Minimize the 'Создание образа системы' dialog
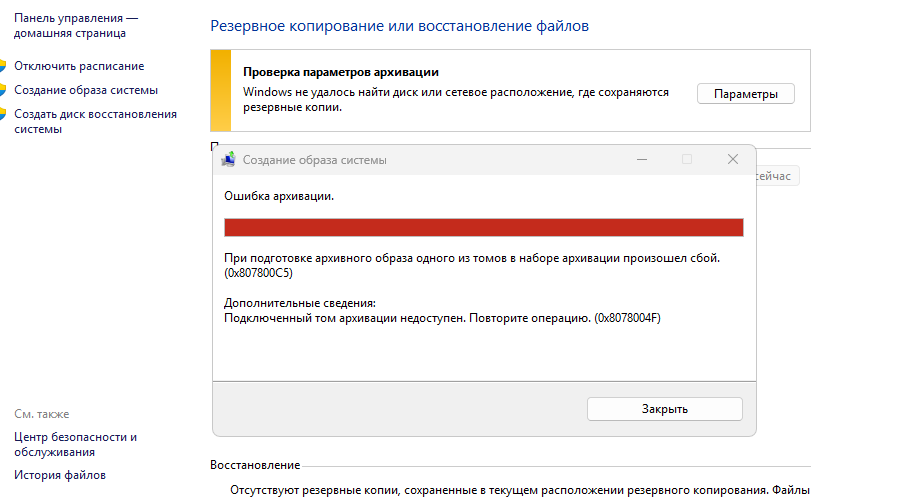The image size is (922, 499). (642, 159)
